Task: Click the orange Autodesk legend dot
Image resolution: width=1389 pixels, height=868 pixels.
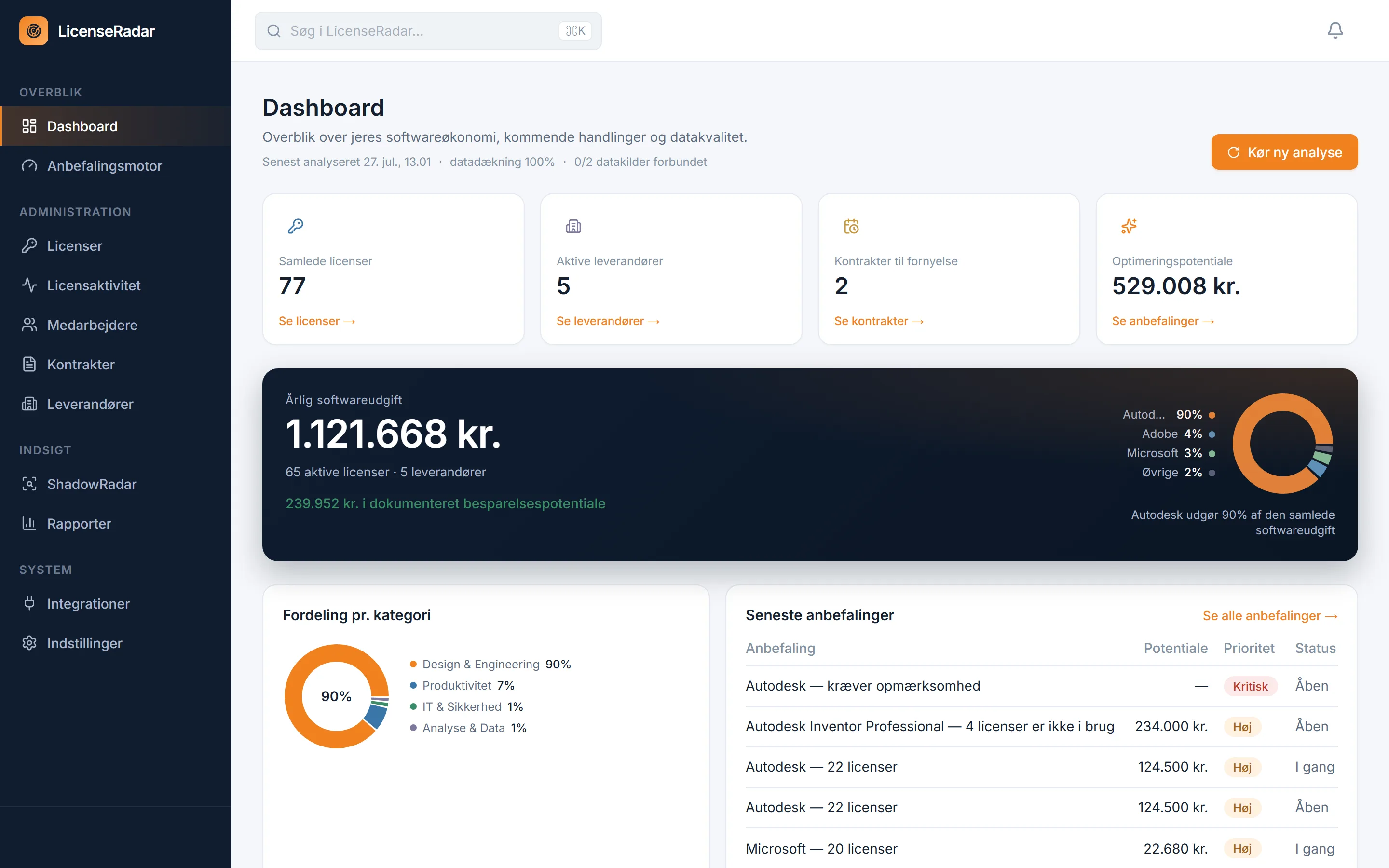Action: pyautogui.click(x=1212, y=415)
